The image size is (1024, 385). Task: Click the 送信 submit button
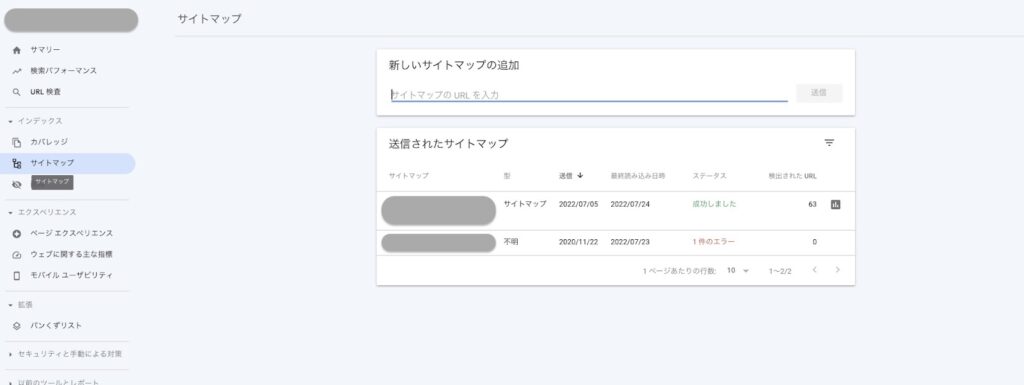[819, 93]
